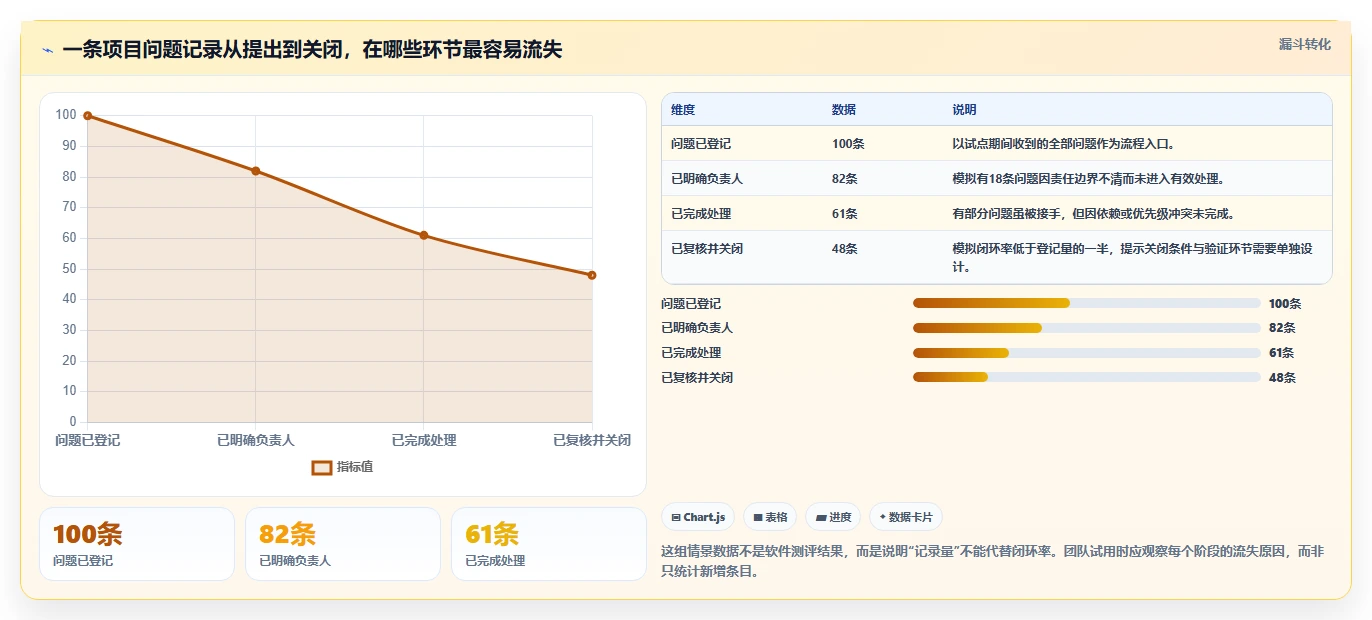This screenshot has height=620, width=1372.
Task: Click the chart data point at 82
Action: coord(256,171)
